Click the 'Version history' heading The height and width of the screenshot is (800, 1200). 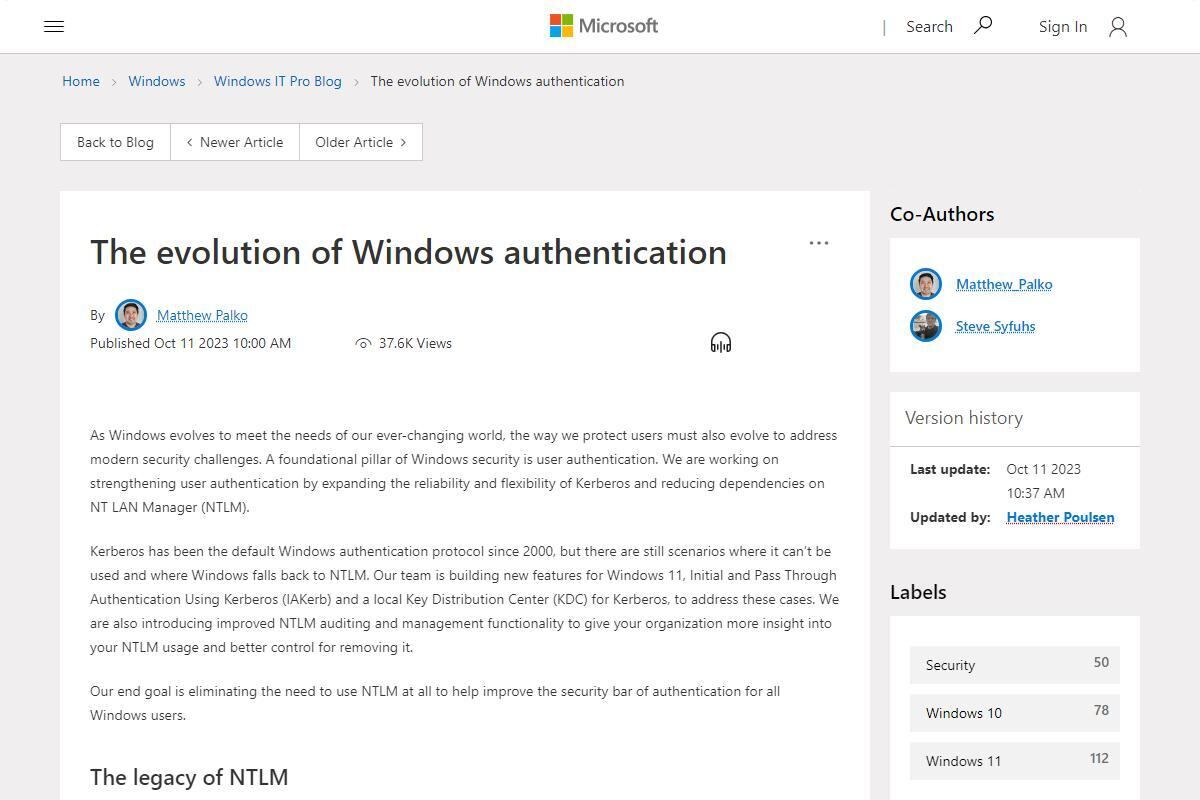click(964, 418)
